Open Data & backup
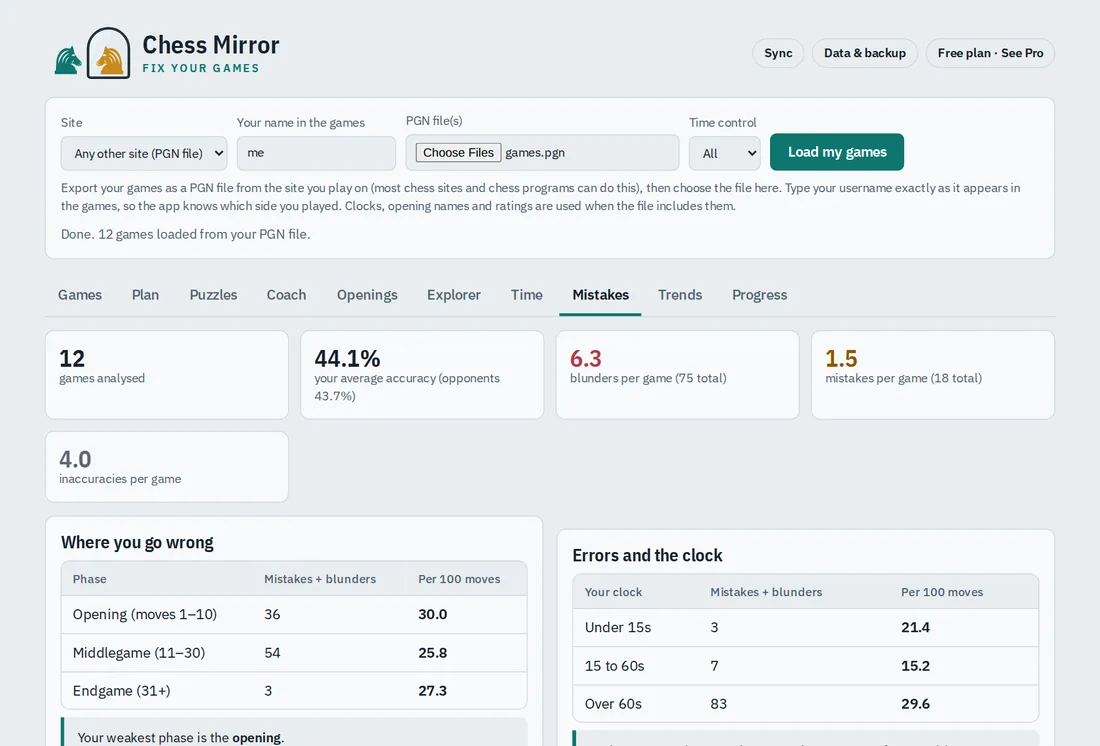The height and width of the screenshot is (746, 1100). click(864, 53)
